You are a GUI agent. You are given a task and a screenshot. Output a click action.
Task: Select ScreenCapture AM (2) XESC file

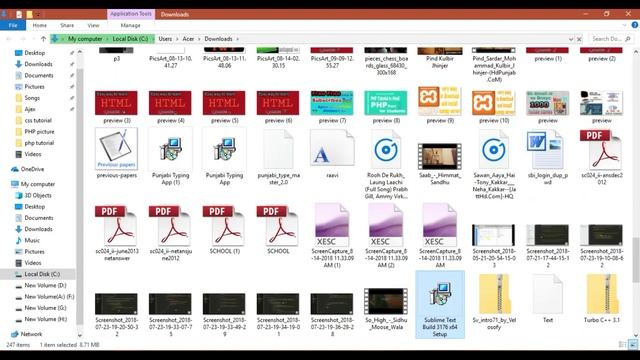[386, 225]
